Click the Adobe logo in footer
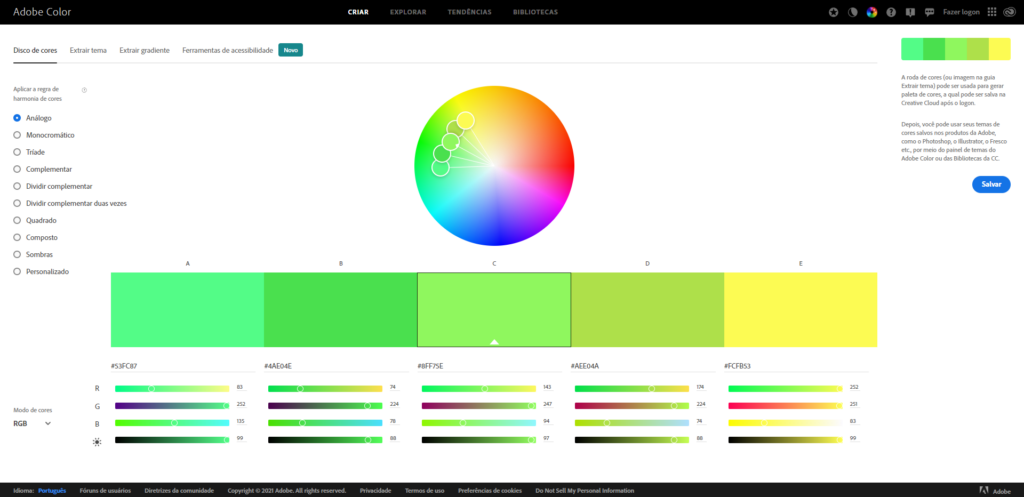 pyautogui.click(x=984, y=490)
